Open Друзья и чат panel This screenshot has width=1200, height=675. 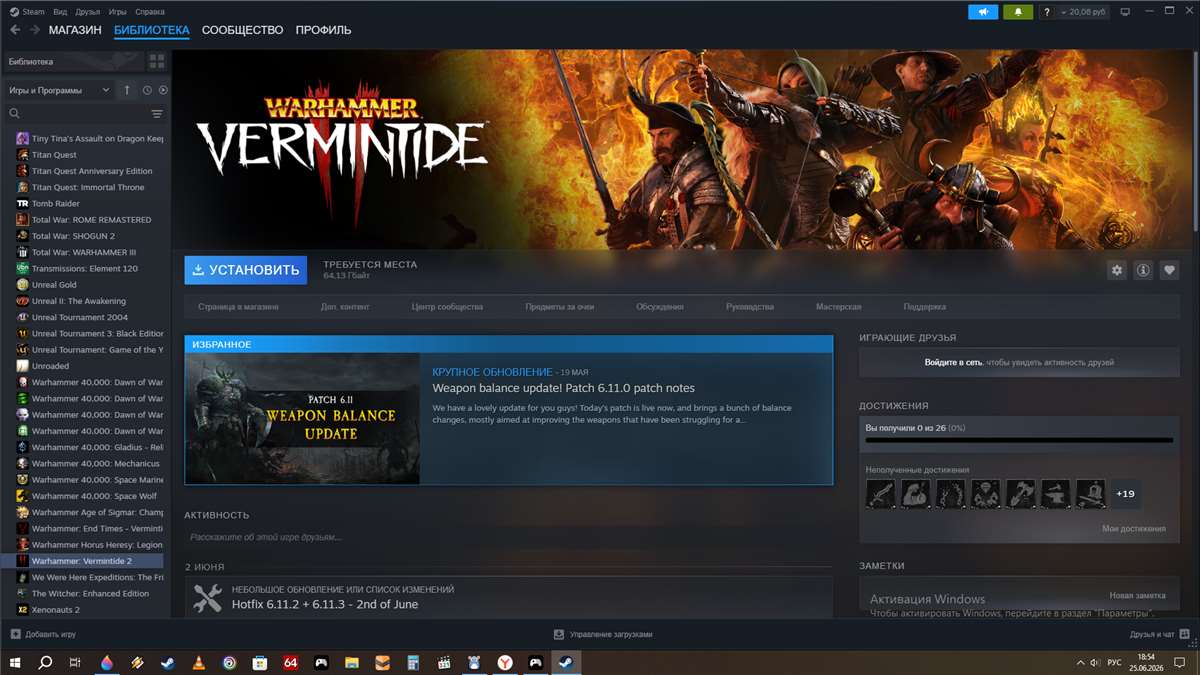point(1159,634)
